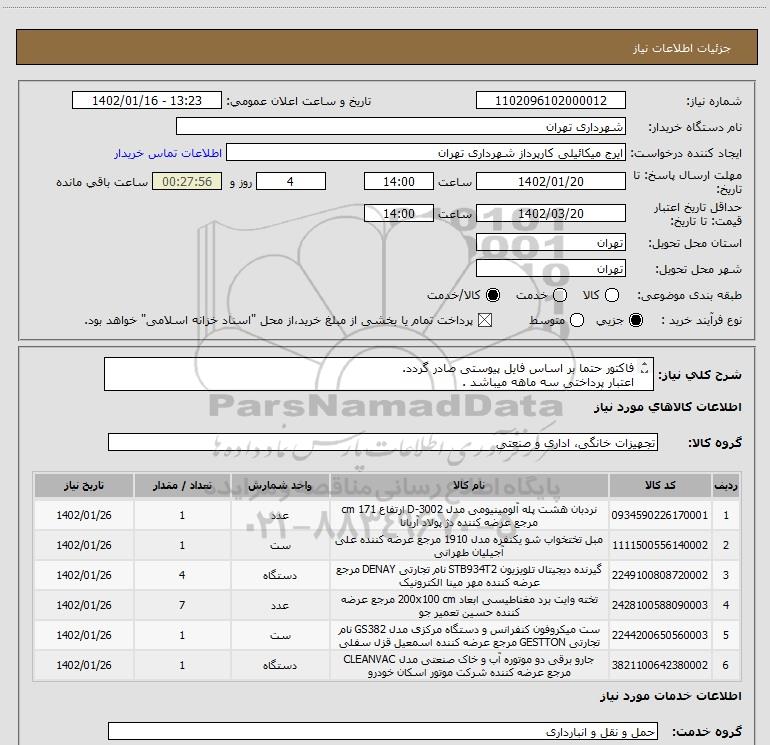Viewport: 770px width, 745px height.
Task: Click need date 1402/01/26 in row 1
Action: (84, 515)
